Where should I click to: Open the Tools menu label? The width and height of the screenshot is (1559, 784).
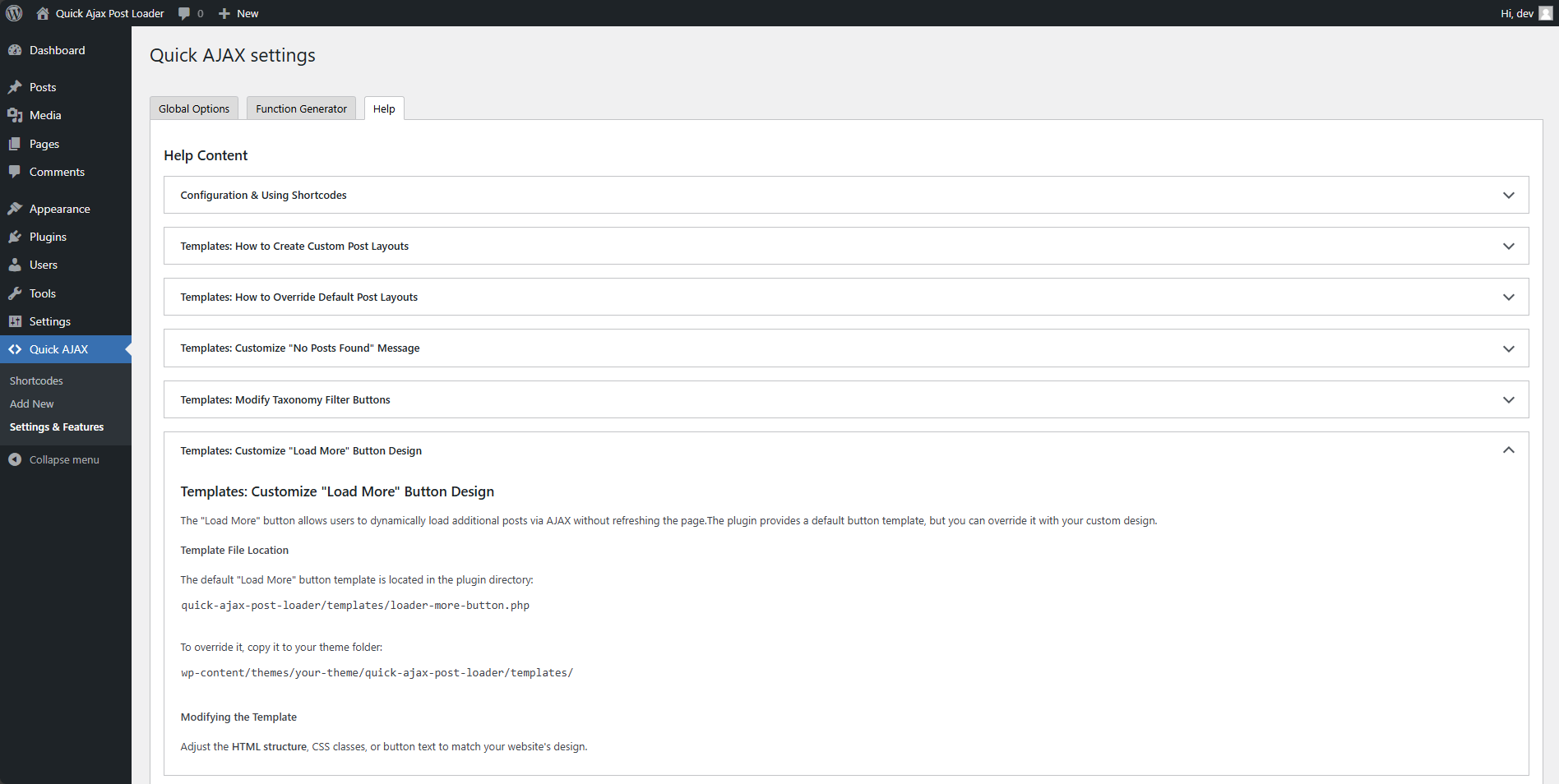43,293
